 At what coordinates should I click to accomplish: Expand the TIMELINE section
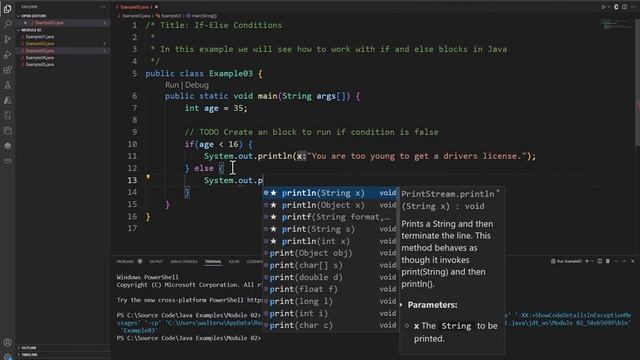(x=29, y=355)
